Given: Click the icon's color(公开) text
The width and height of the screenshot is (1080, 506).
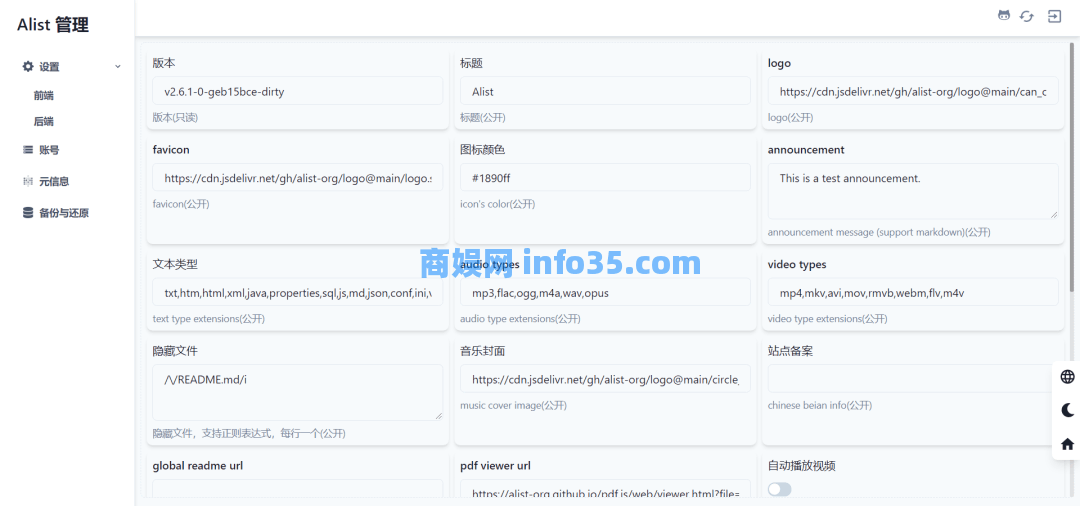Looking at the screenshot, I should (x=497, y=204).
